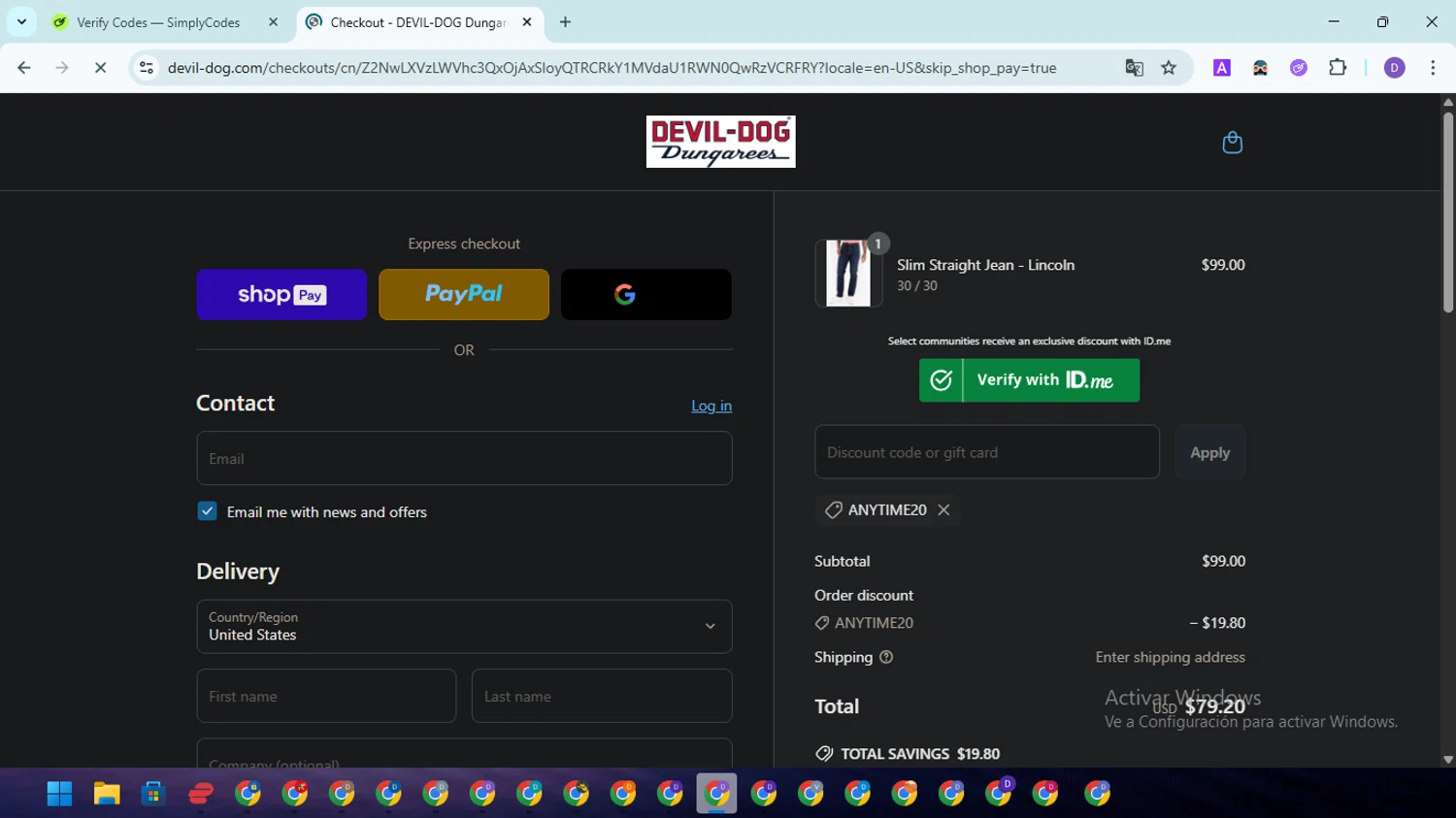The width and height of the screenshot is (1456, 818).
Task: Expand the Country/Region dropdown
Action: click(464, 626)
